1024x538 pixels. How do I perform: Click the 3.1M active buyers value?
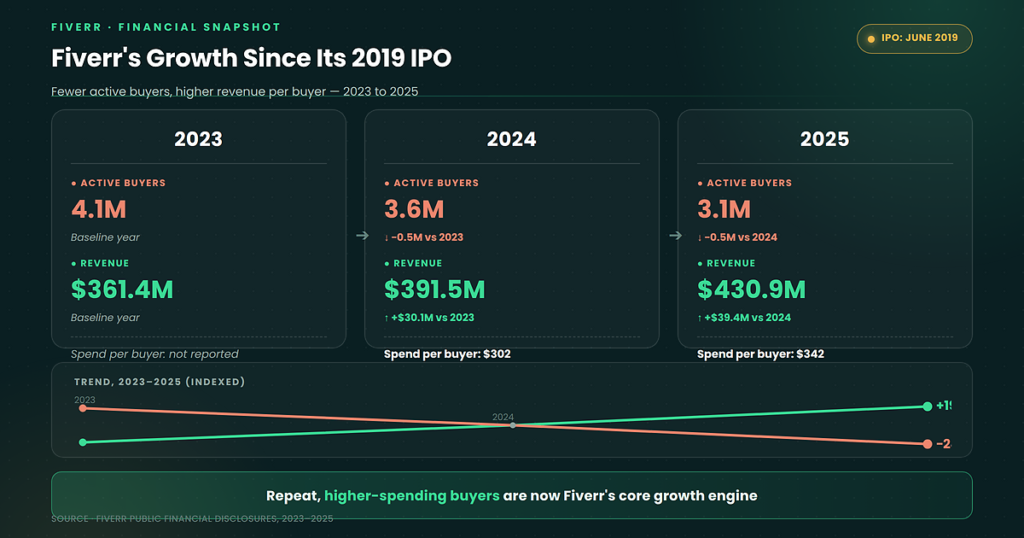pos(724,210)
